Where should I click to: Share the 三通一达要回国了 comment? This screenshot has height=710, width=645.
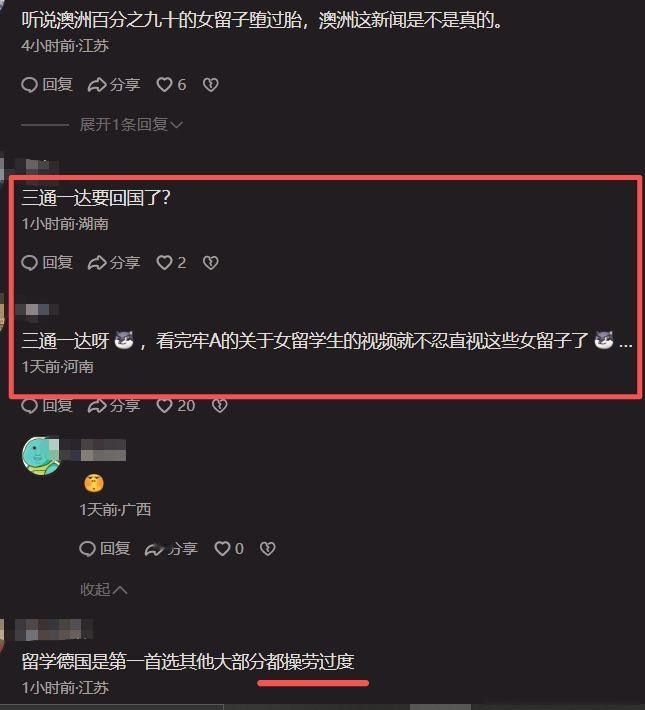tap(114, 263)
